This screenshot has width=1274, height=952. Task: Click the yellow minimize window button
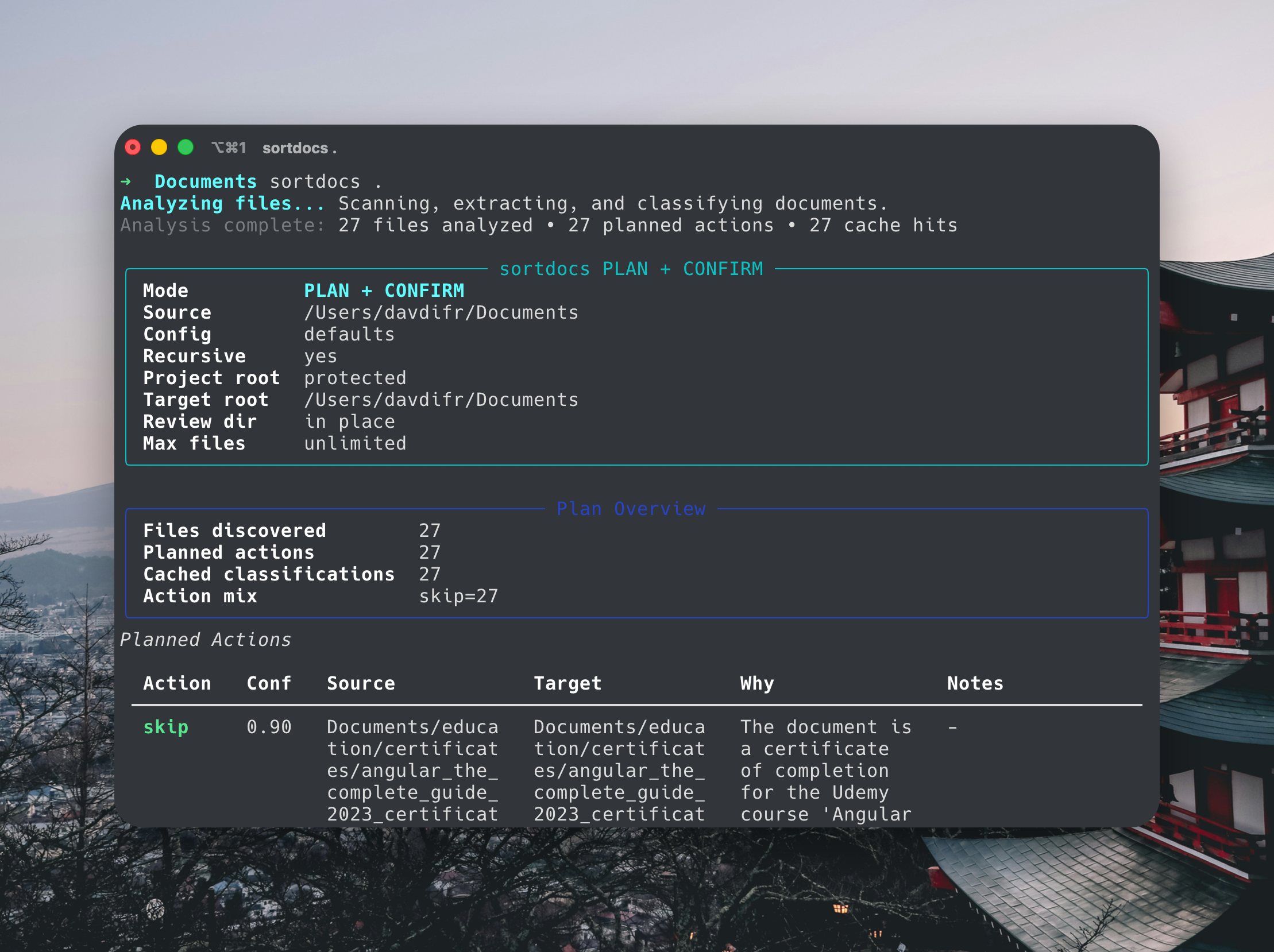pos(159,148)
